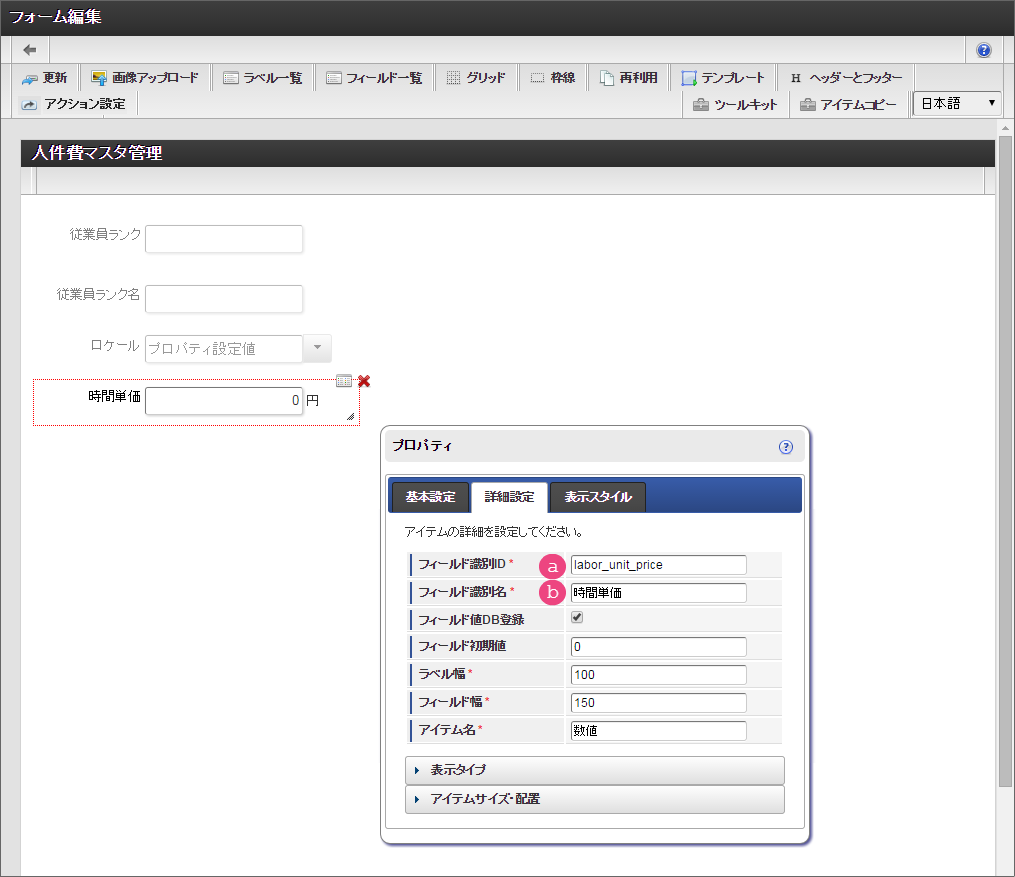Click フィールド識別ID input field
The height and width of the screenshot is (877, 1015).
[658, 565]
